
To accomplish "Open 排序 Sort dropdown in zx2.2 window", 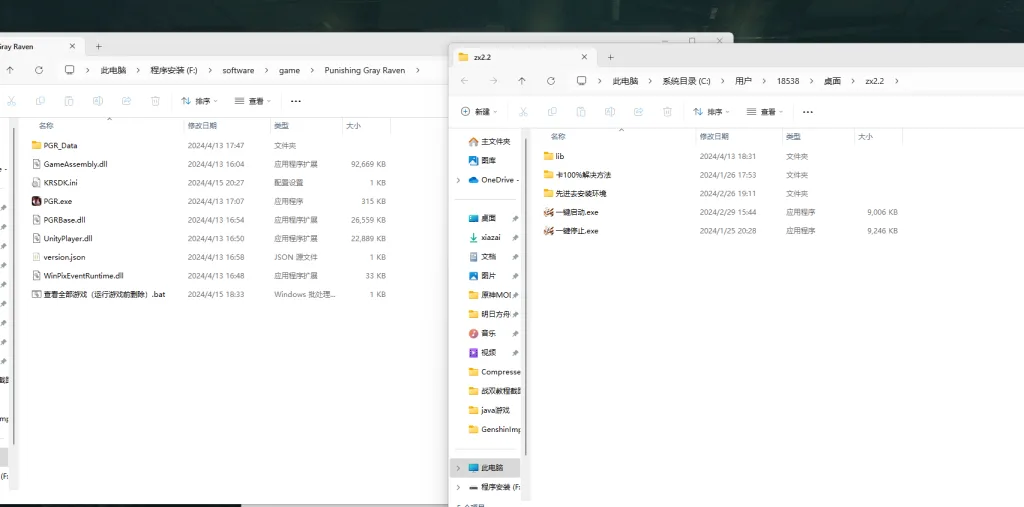I will click(711, 112).
